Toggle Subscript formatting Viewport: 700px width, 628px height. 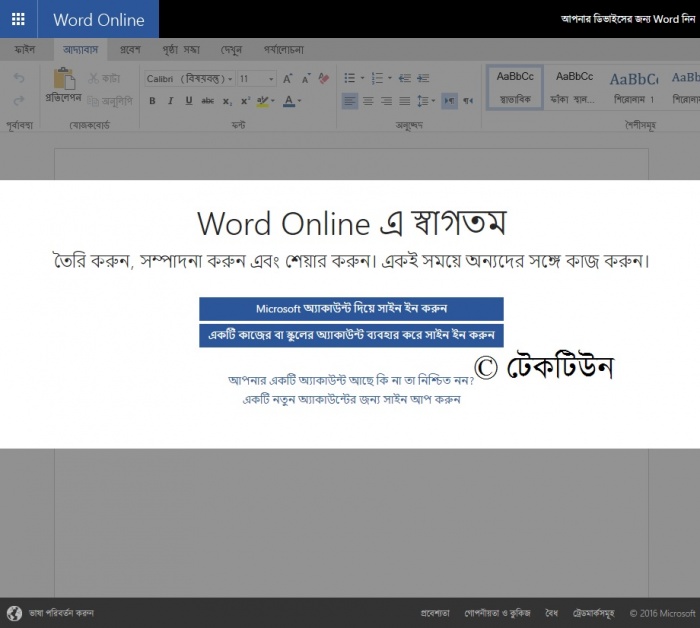227,101
